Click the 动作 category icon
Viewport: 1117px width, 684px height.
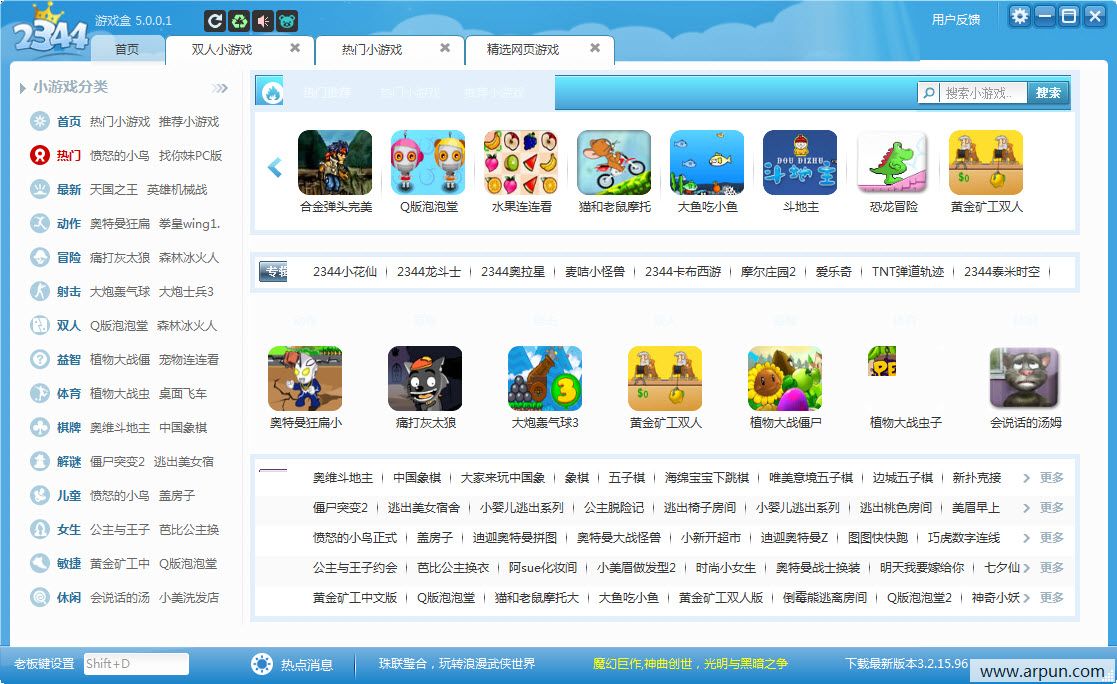coord(40,223)
